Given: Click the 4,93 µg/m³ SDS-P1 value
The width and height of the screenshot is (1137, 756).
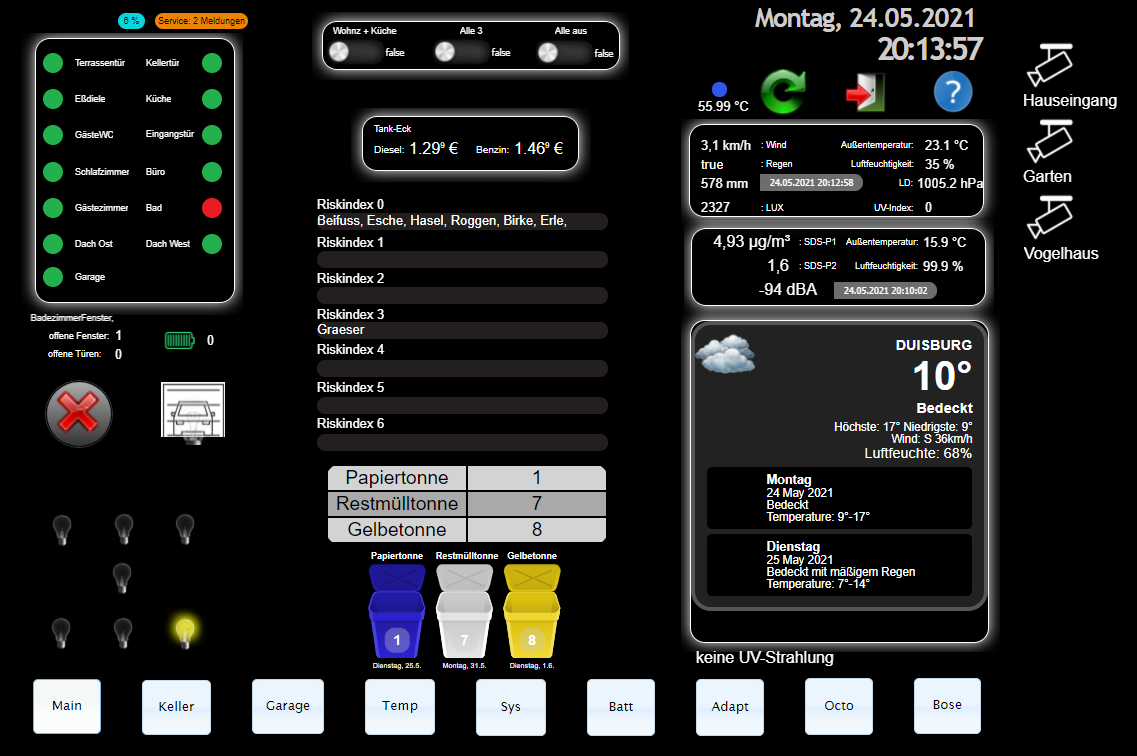Looking at the screenshot, I should click(751, 241).
